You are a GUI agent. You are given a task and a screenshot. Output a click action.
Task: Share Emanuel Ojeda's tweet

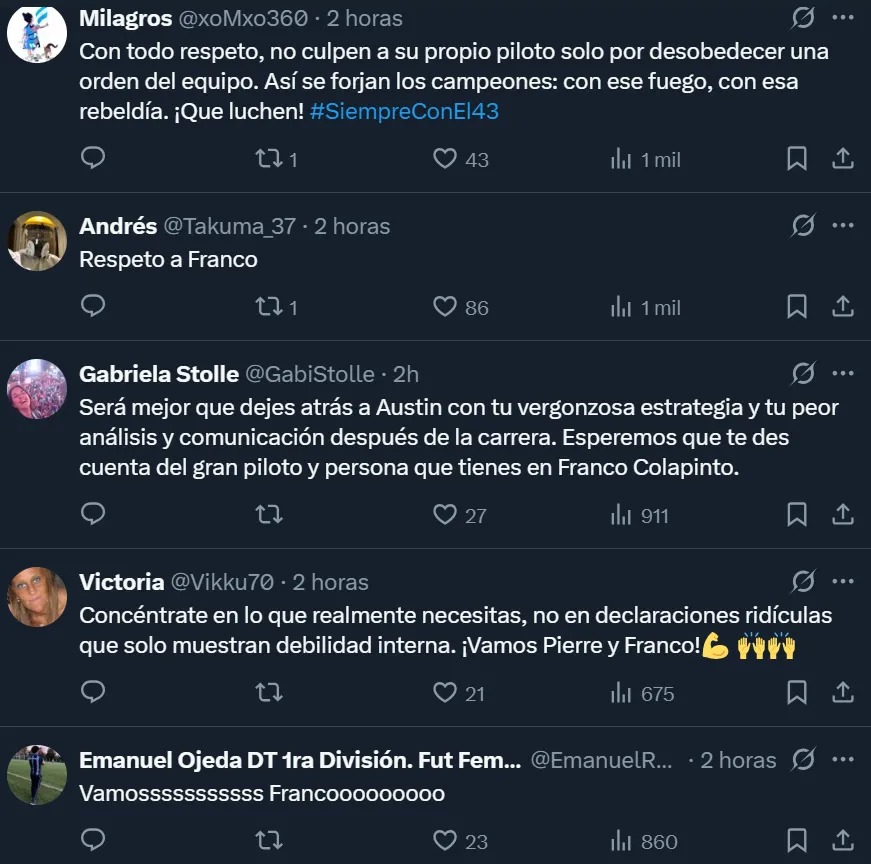842,840
